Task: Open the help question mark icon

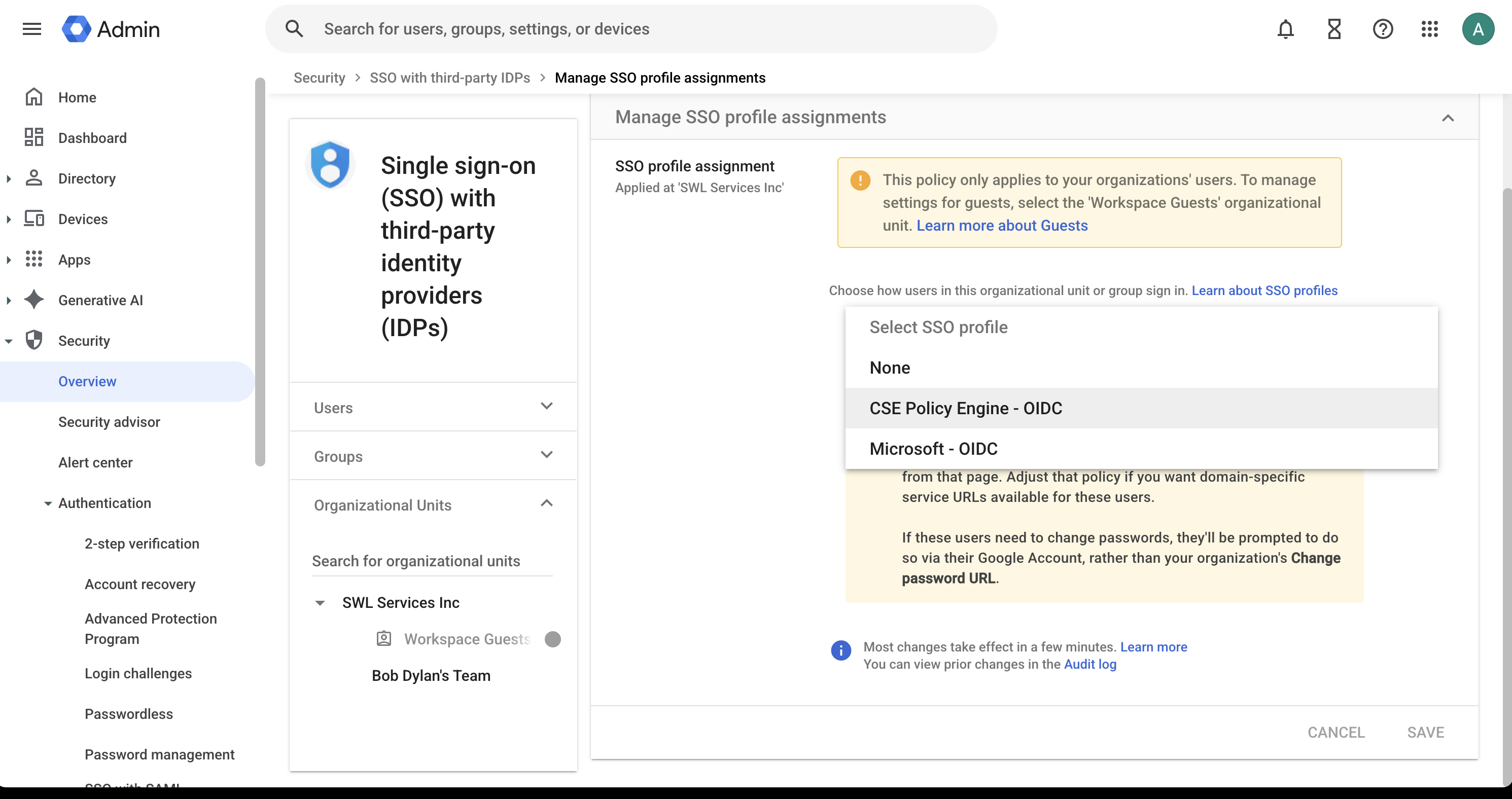Action: tap(1383, 29)
